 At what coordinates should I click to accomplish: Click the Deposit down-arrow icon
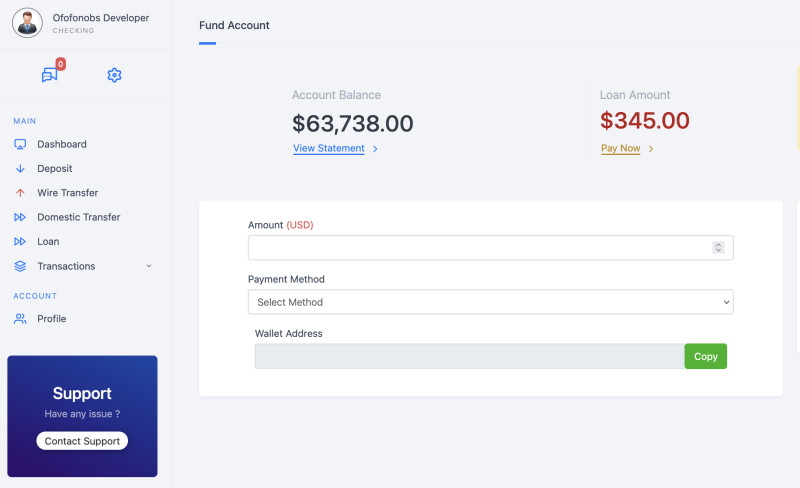click(20, 169)
